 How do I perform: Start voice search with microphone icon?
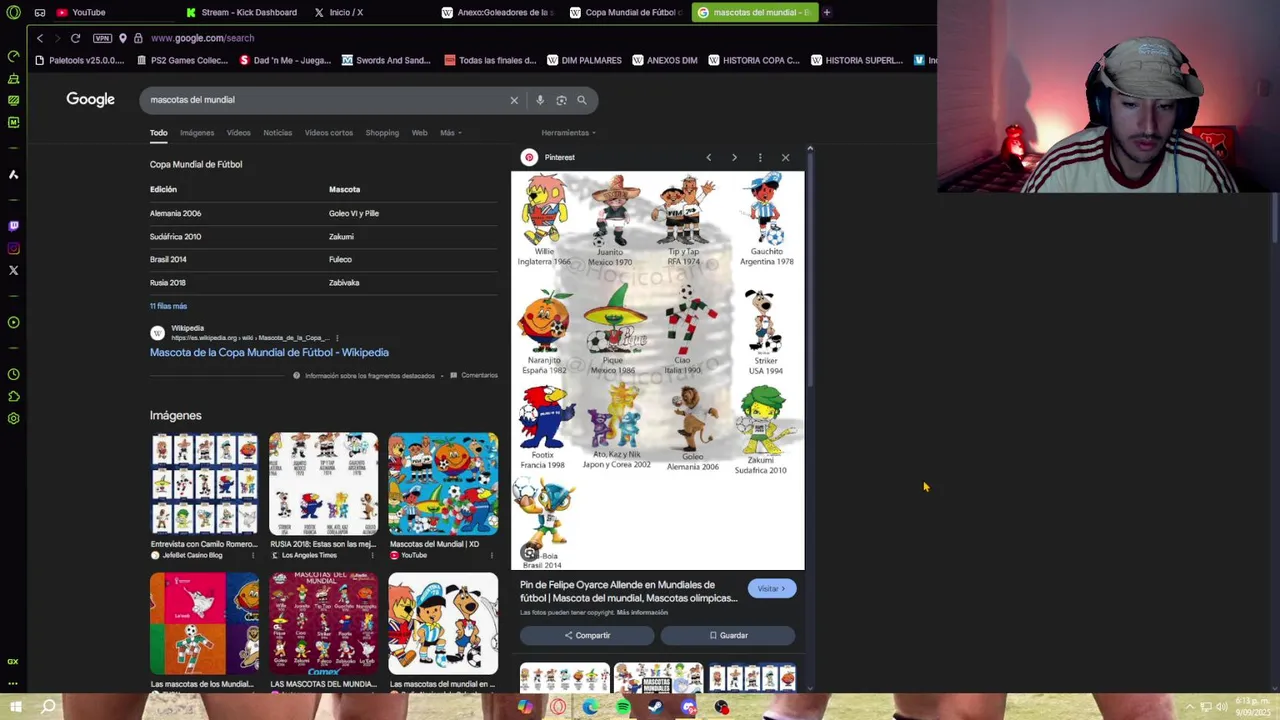coord(540,100)
